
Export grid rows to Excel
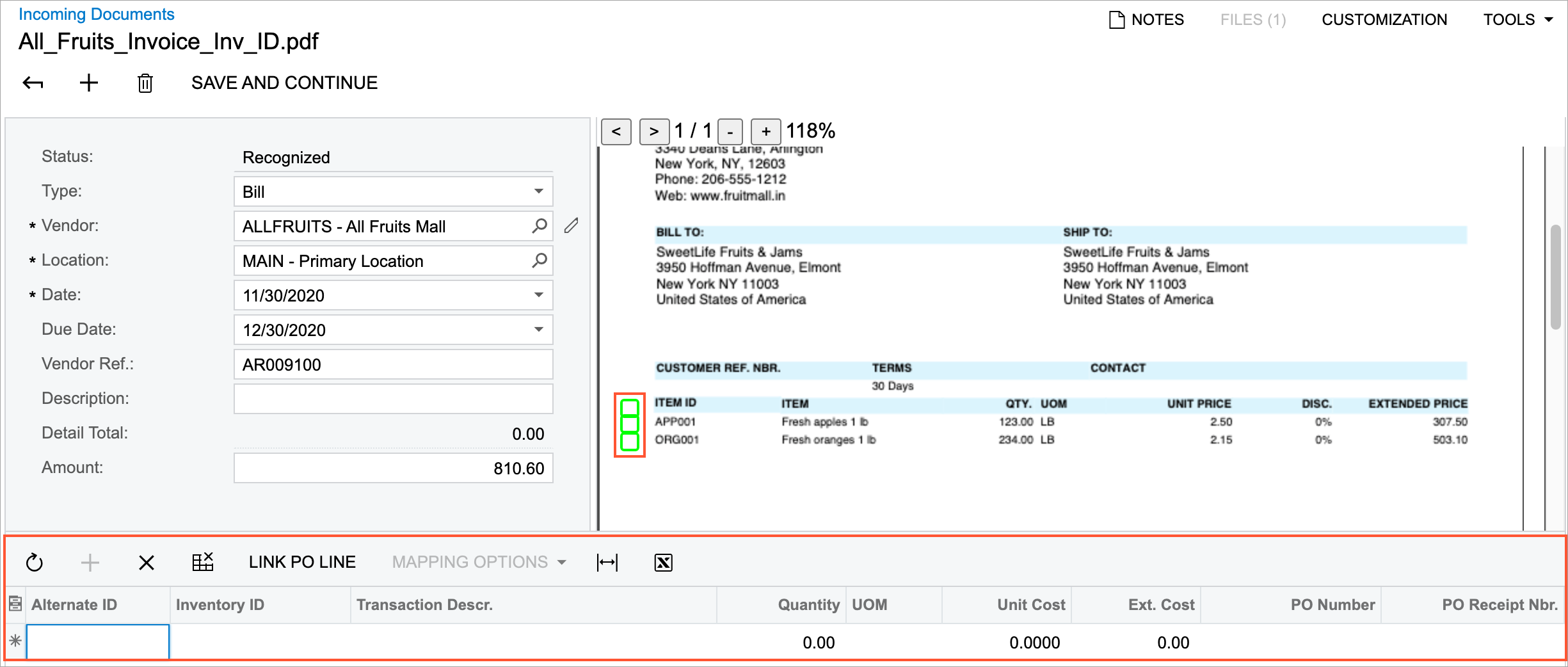[663, 562]
